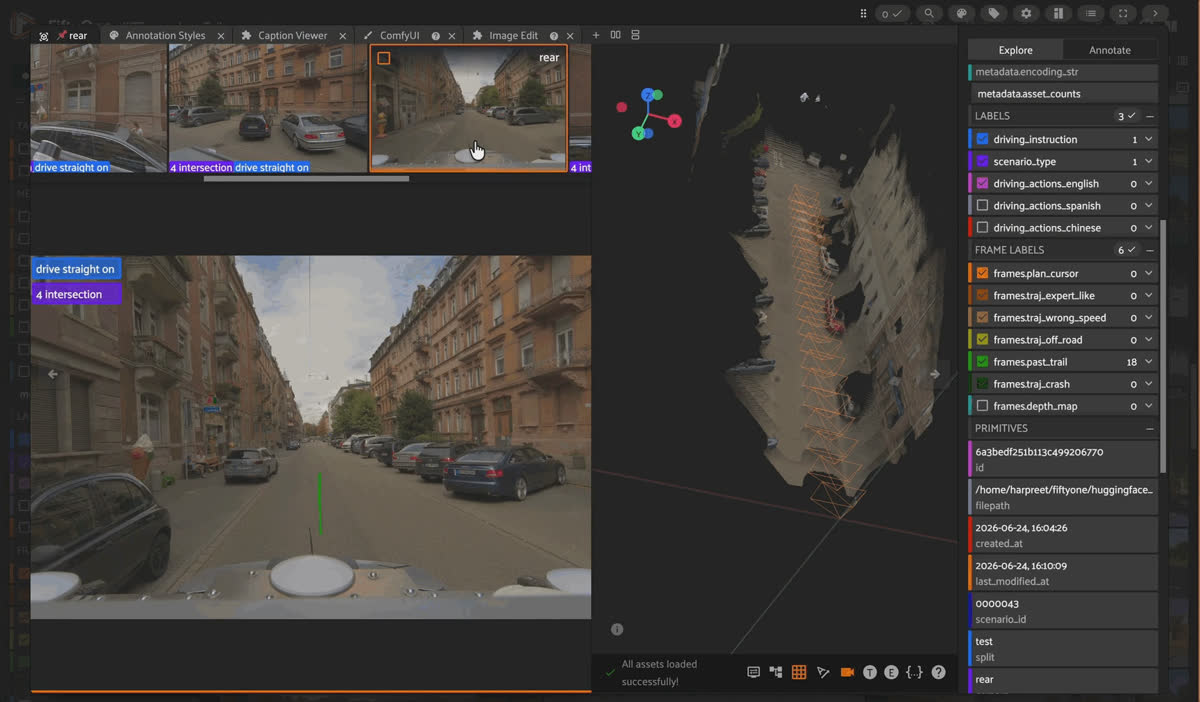This screenshot has width=1200, height=702.
Task: Click the orange camera icon in 3D viewer
Action: tap(847, 672)
